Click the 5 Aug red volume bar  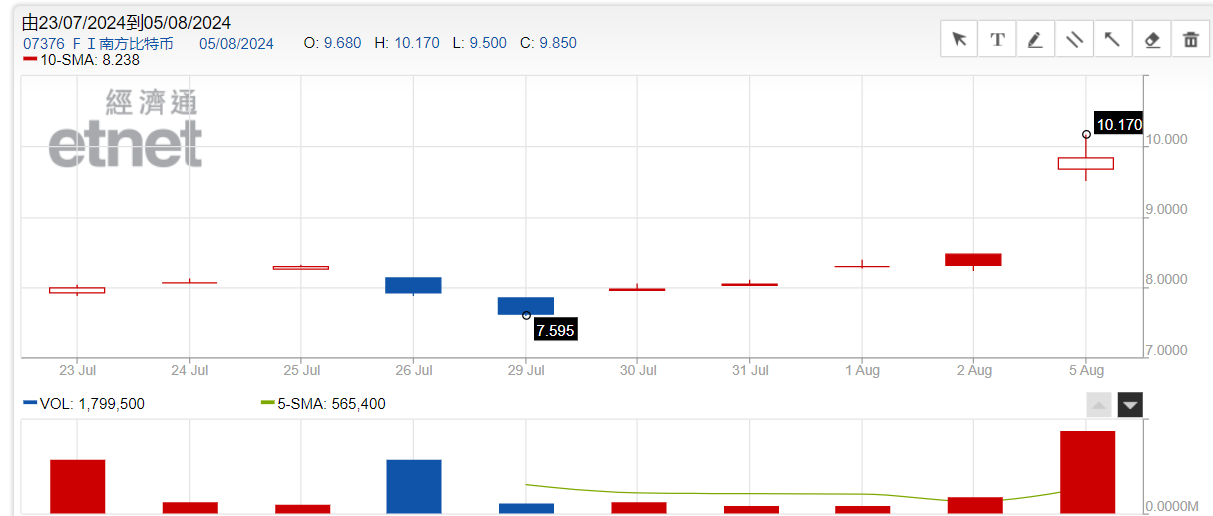coord(1087,472)
